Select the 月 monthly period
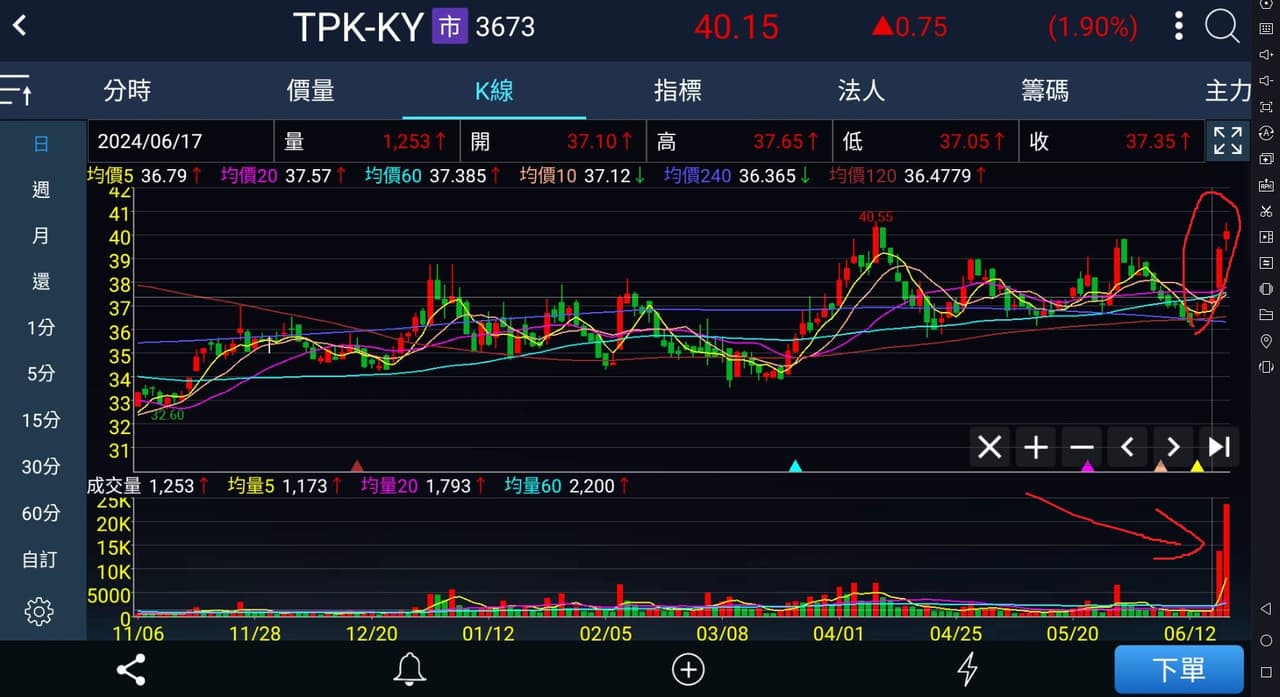1280x697 pixels. tap(41, 236)
